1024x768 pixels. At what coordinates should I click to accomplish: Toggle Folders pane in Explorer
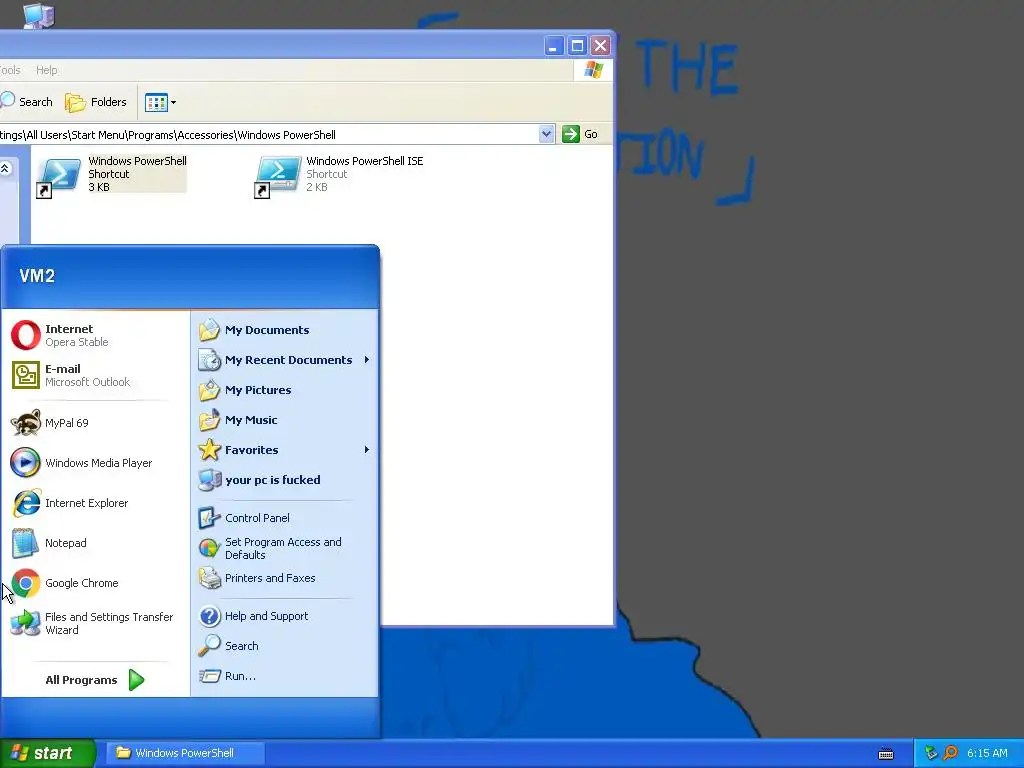click(96, 102)
